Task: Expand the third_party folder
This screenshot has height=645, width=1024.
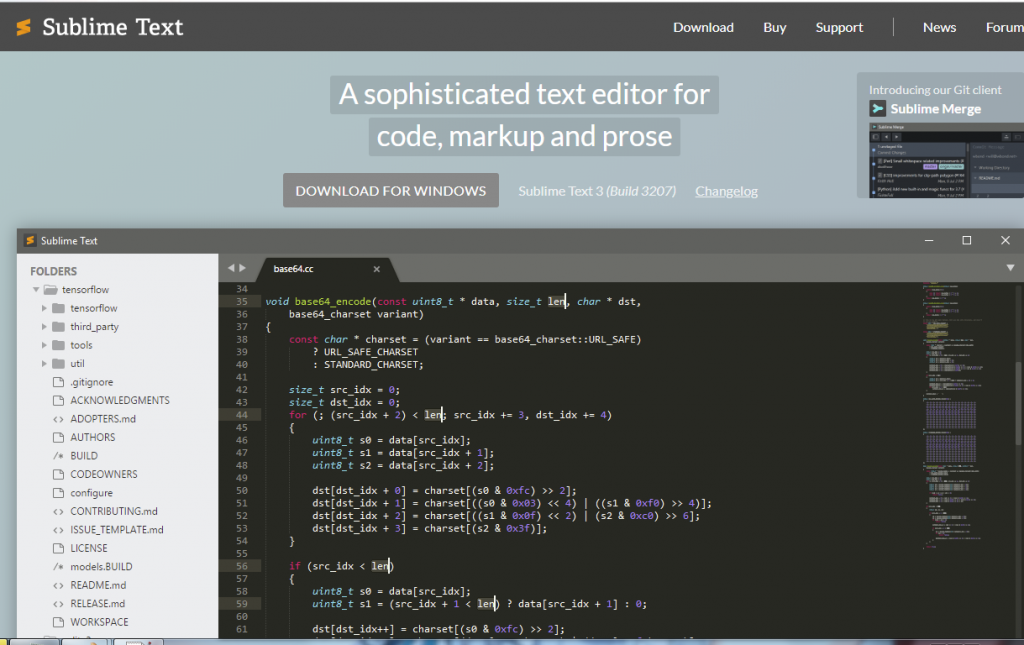Action: click(44, 326)
